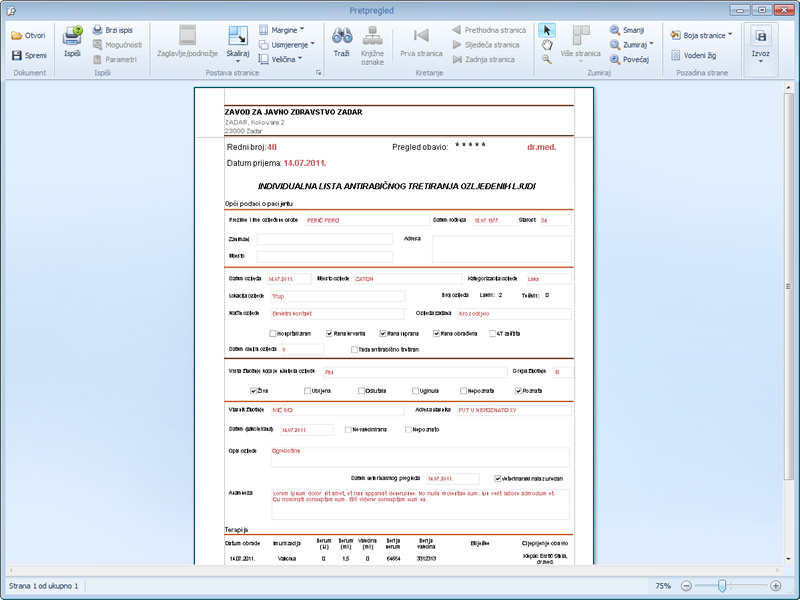Click the 75% zoom value in the status bar
Image resolution: width=800 pixels, height=600 pixels.
[663, 586]
